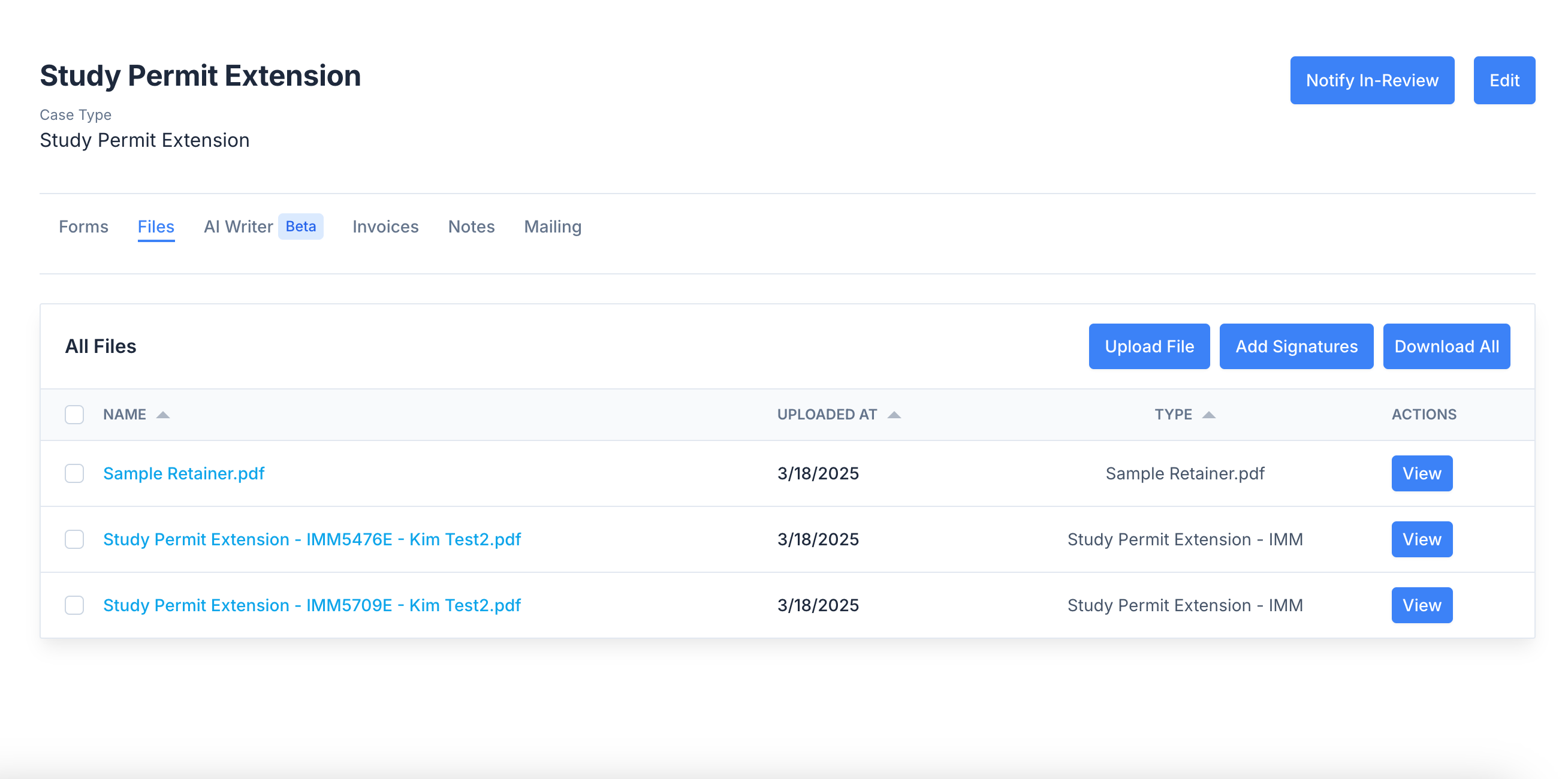Toggle the select-all files checkbox
Screen dimensions: 1568x779
(74, 415)
